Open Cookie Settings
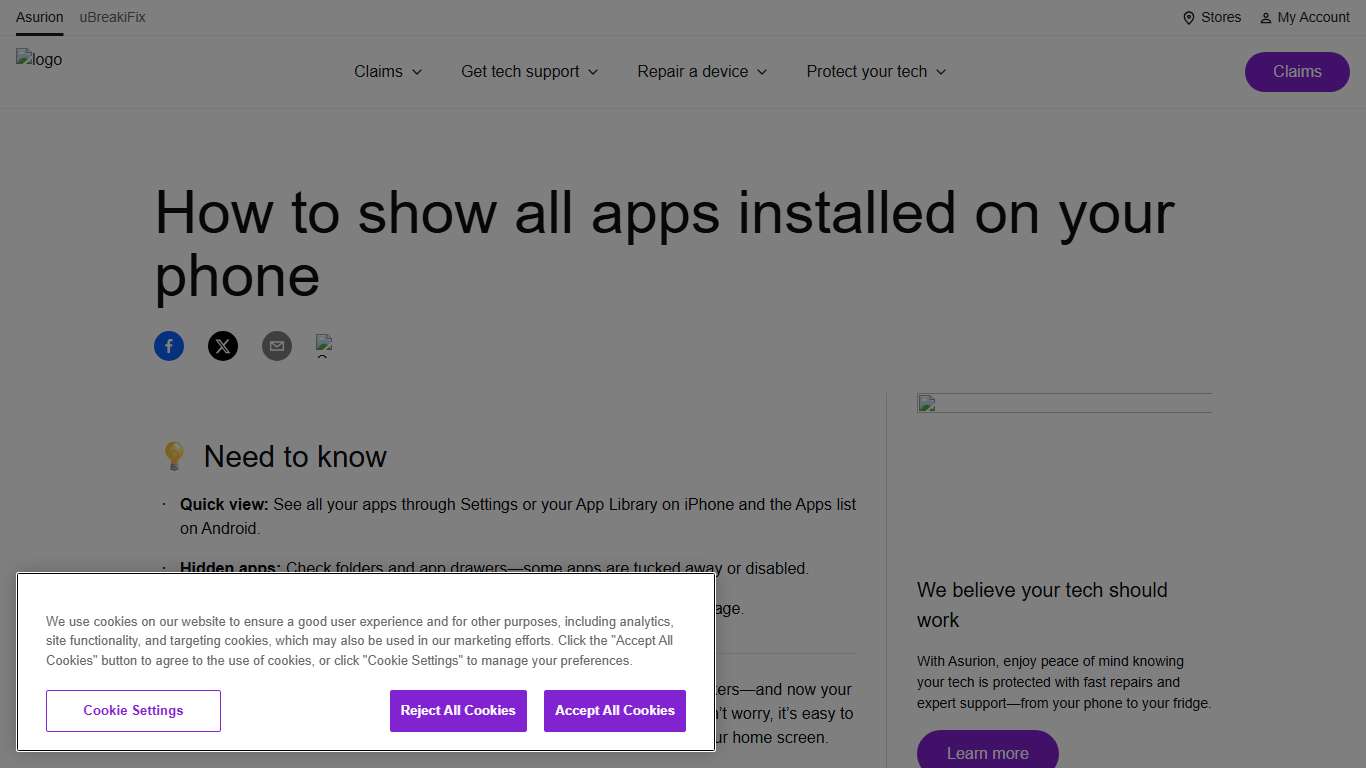Viewport: 1366px width, 768px height. point(133,710)
